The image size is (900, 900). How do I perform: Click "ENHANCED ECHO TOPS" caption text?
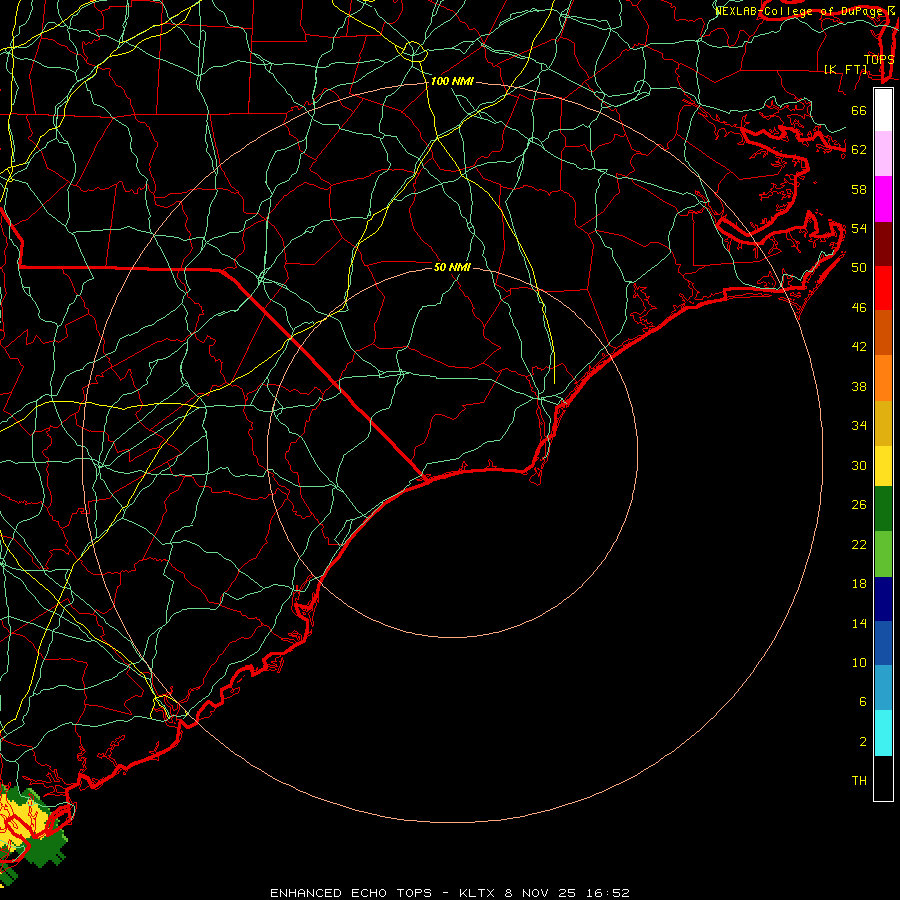(x=351, y=893)
